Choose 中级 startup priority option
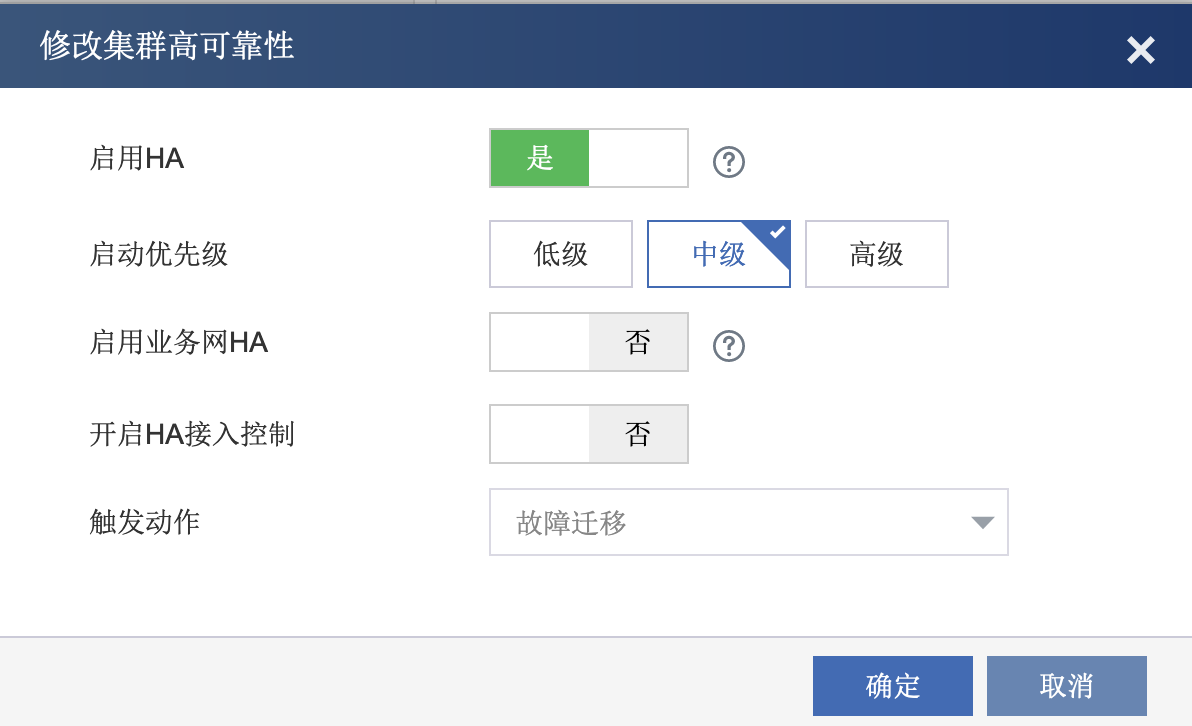This screenshot has height=726, width=1192. [719, 254]
